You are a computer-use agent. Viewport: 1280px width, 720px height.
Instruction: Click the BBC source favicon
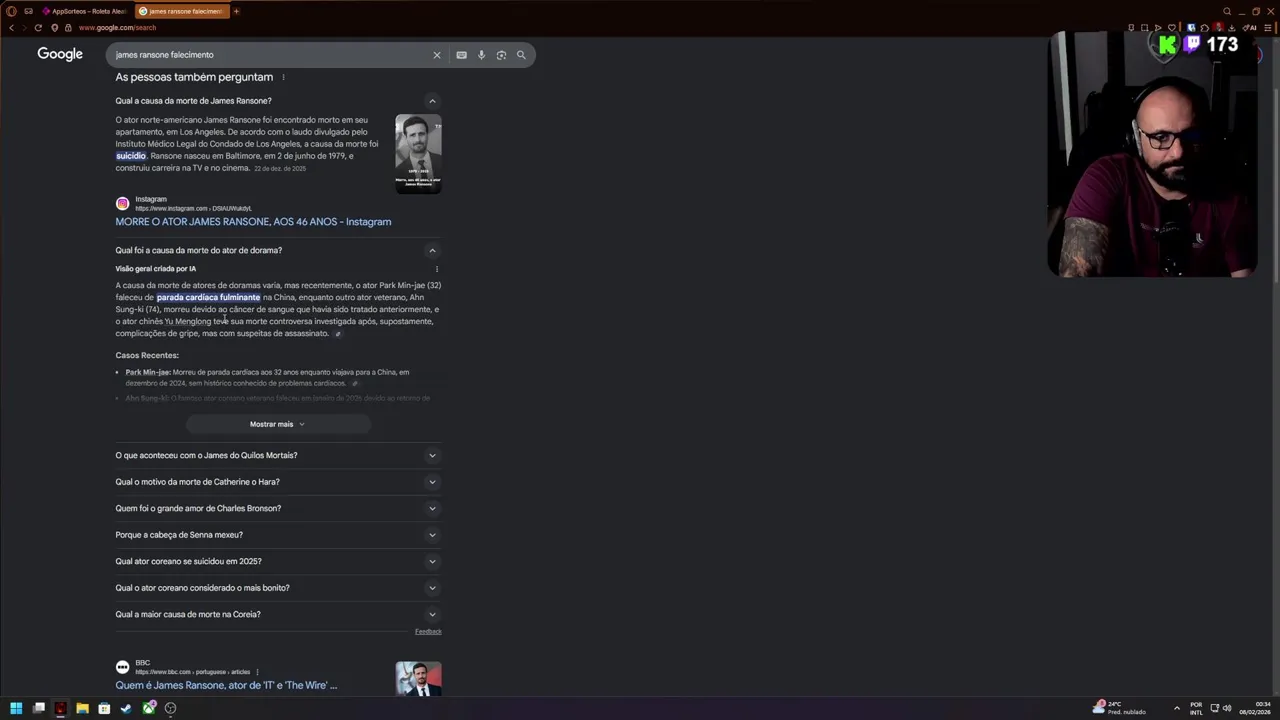point(122,667)
